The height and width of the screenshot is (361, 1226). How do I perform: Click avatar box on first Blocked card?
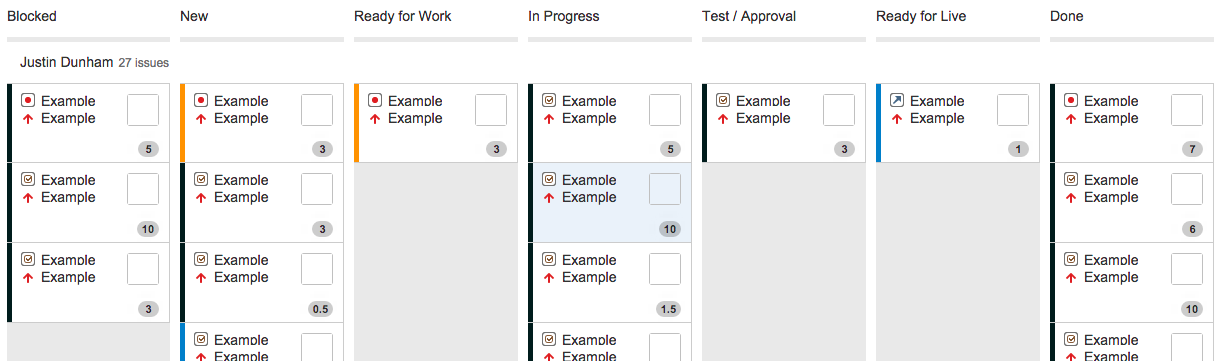143,110
